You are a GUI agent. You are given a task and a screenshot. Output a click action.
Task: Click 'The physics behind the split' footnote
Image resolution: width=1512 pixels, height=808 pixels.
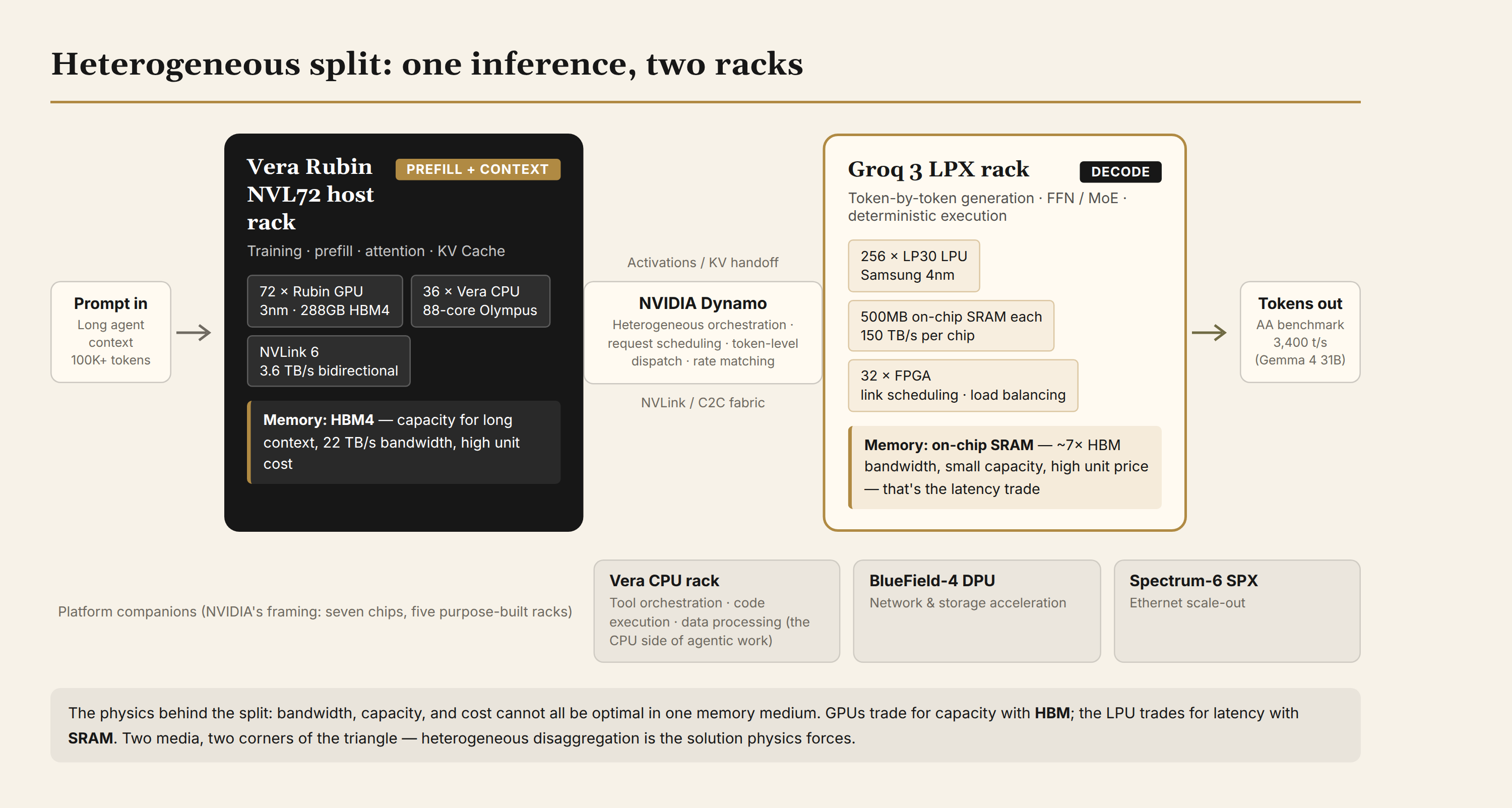point(705,725)
